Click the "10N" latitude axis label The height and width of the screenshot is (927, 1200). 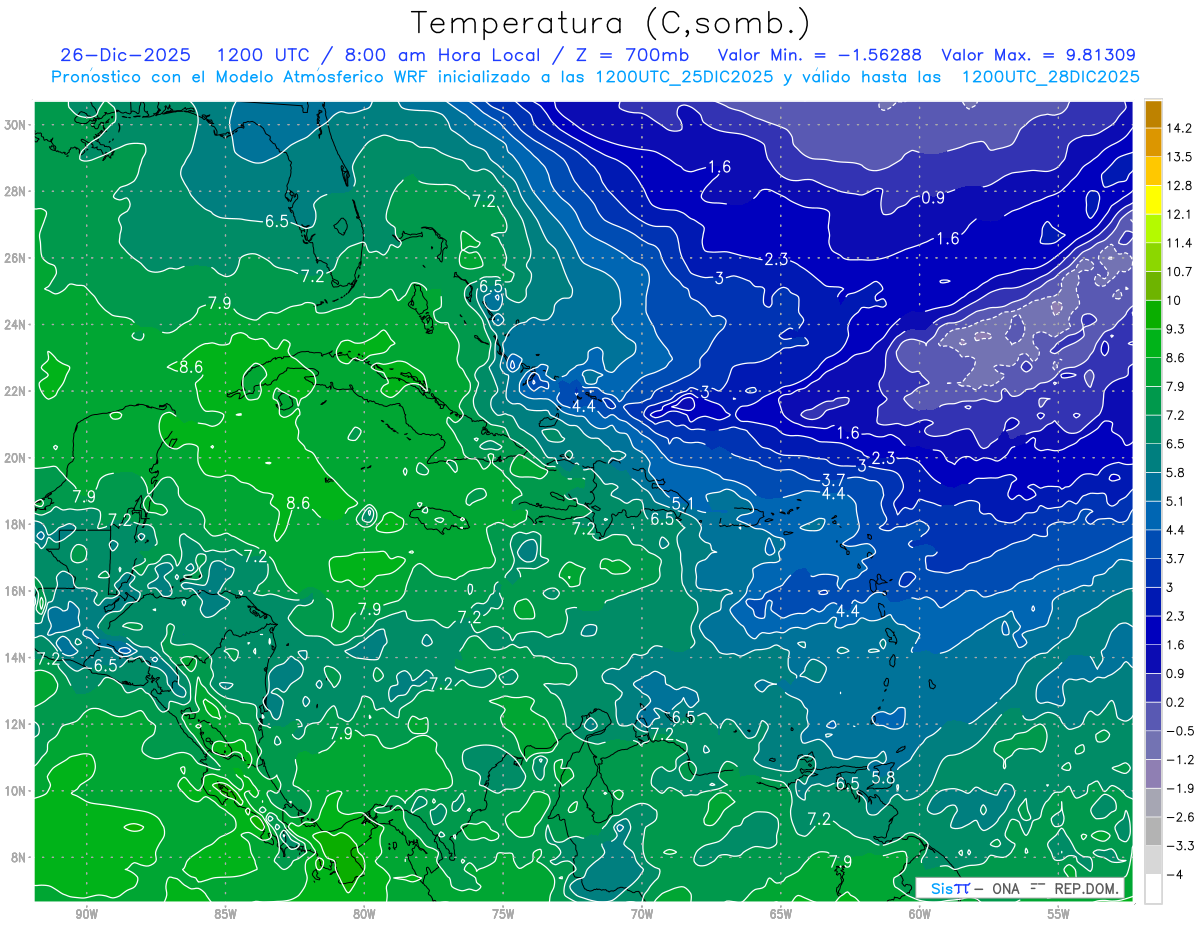(x=15, y=790)
